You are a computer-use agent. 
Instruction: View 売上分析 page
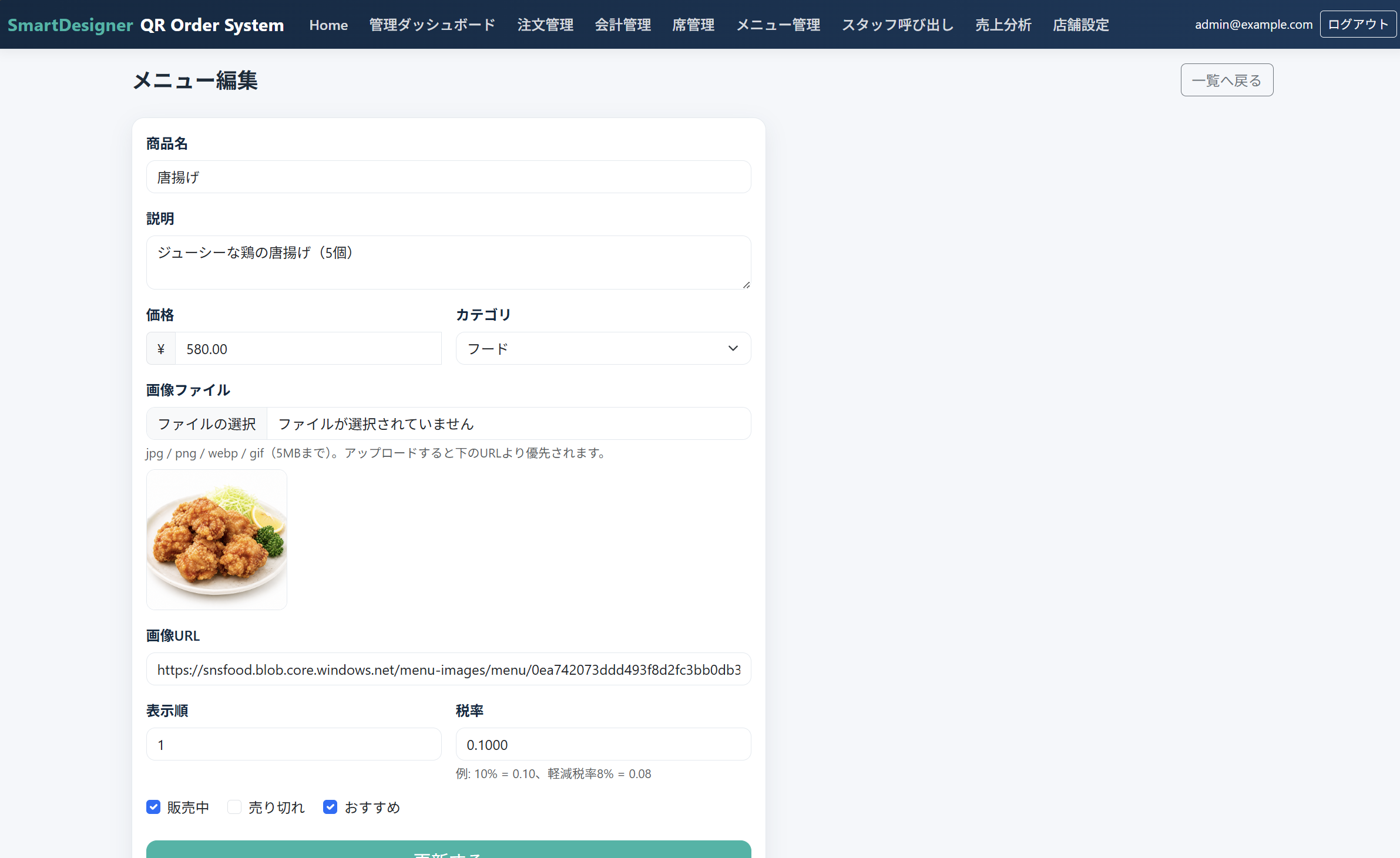pos(1003,25)
